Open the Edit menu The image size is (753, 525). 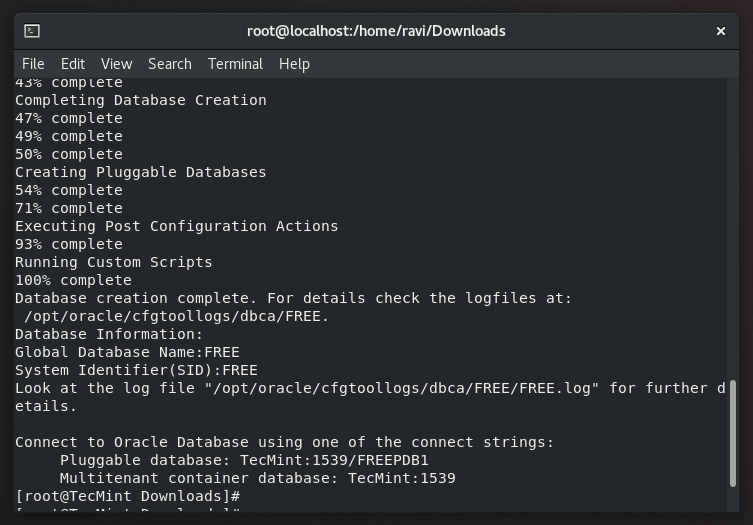point(73,64)
